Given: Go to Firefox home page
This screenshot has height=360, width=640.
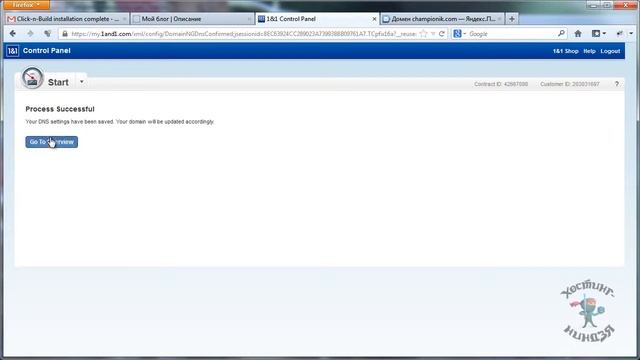Looking at the screenshot, I should pyautogui.click(x=578, y=33).
